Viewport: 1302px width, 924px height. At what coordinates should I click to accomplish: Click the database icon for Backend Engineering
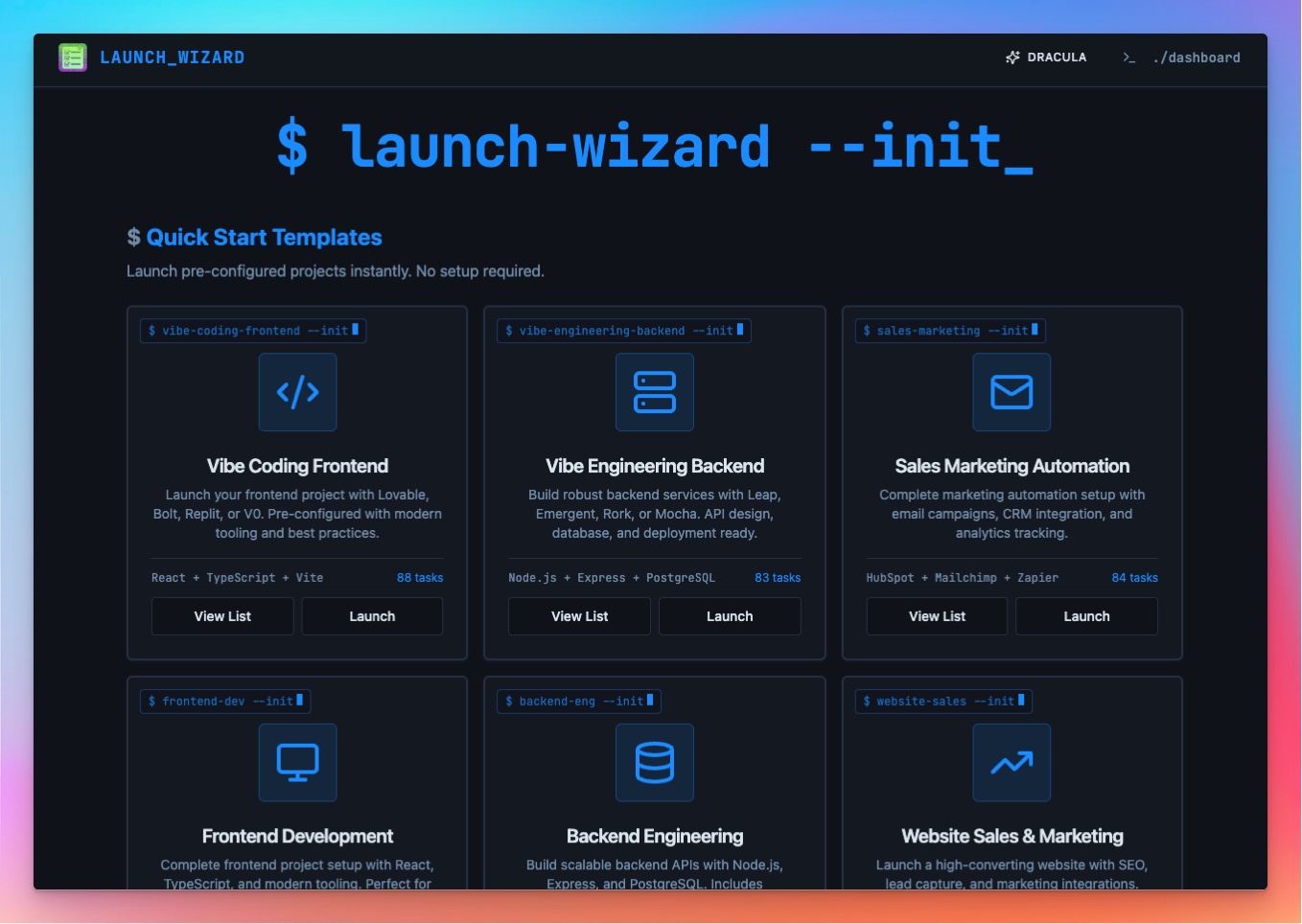click(x=655, y=763)
